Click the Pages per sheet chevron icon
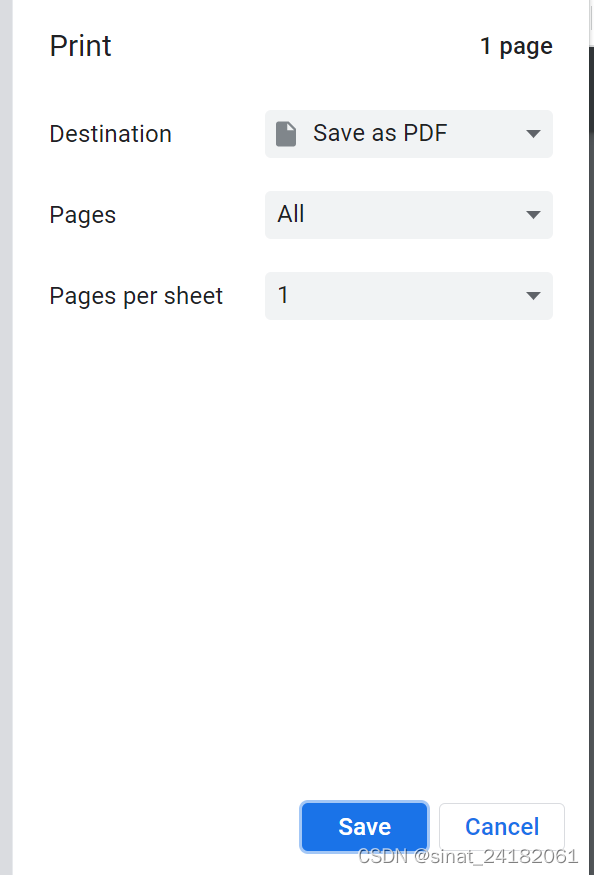The height and width of the screenshot is (875, 594). pos(533,295)
